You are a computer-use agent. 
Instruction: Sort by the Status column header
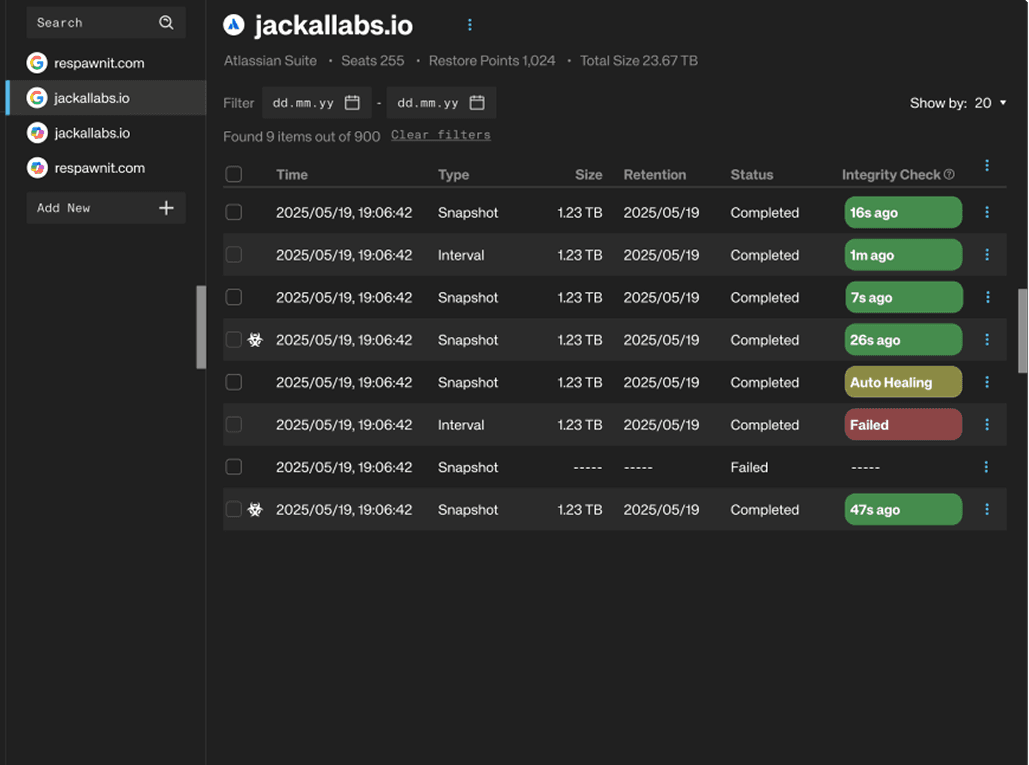pos(752,175)
